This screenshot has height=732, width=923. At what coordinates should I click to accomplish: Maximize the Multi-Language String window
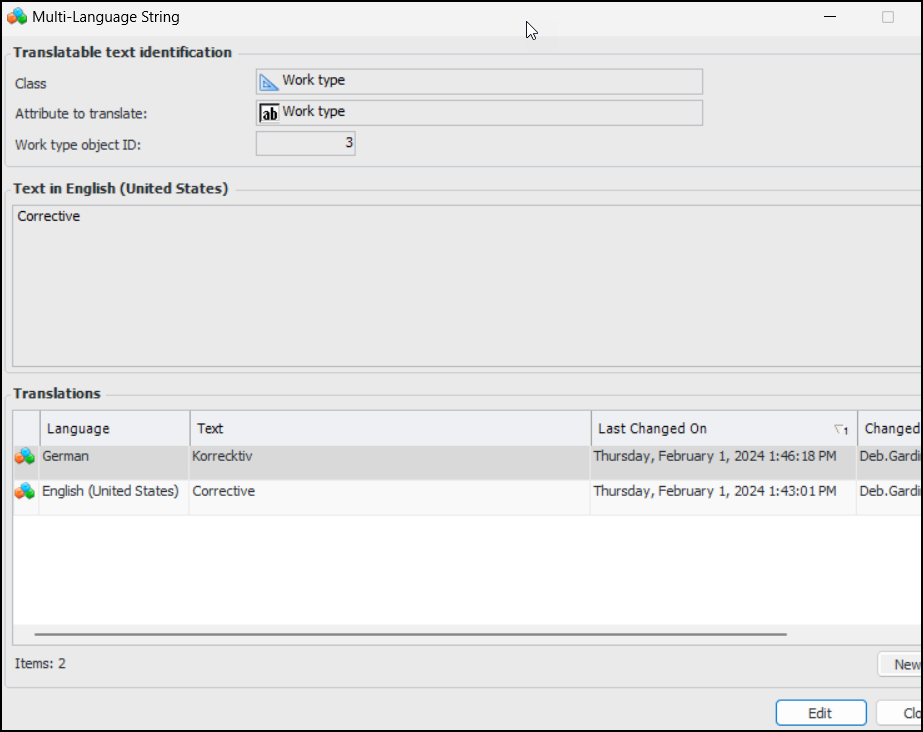tap(888, 17)
